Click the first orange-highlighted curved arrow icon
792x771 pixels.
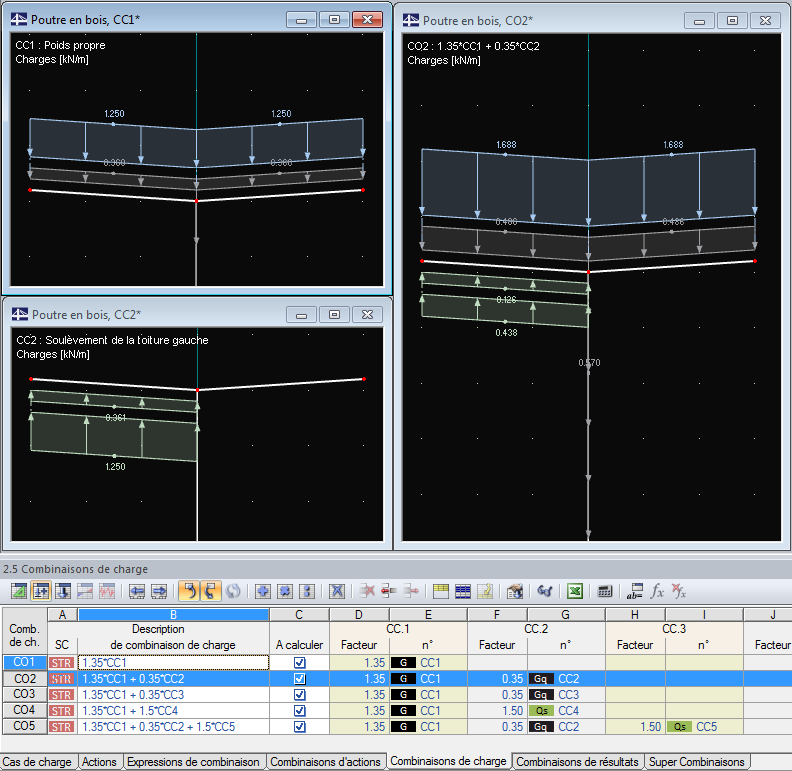point(189,591)
